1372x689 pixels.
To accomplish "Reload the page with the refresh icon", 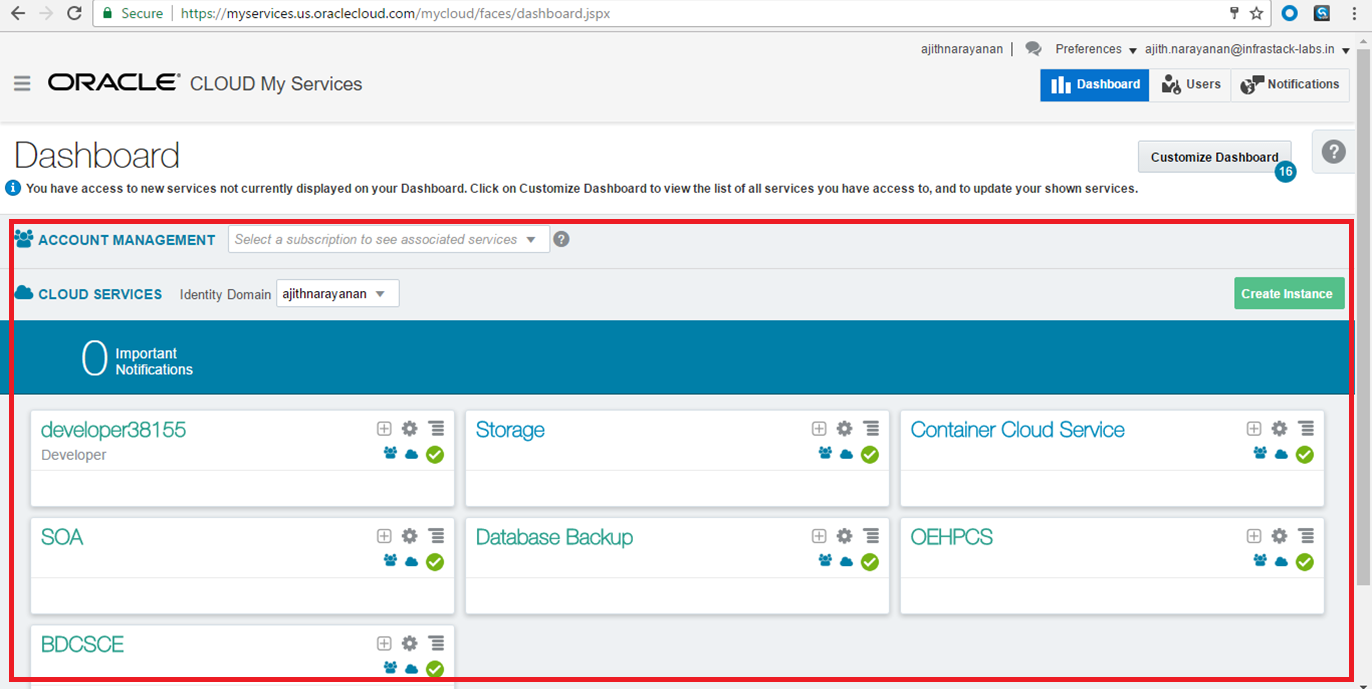I will point(74,14).
